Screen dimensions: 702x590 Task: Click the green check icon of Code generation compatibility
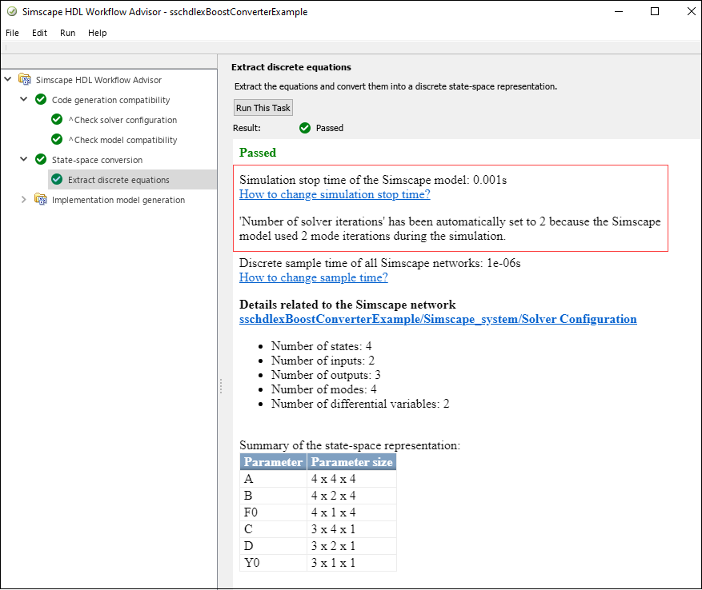pos(41,99)
